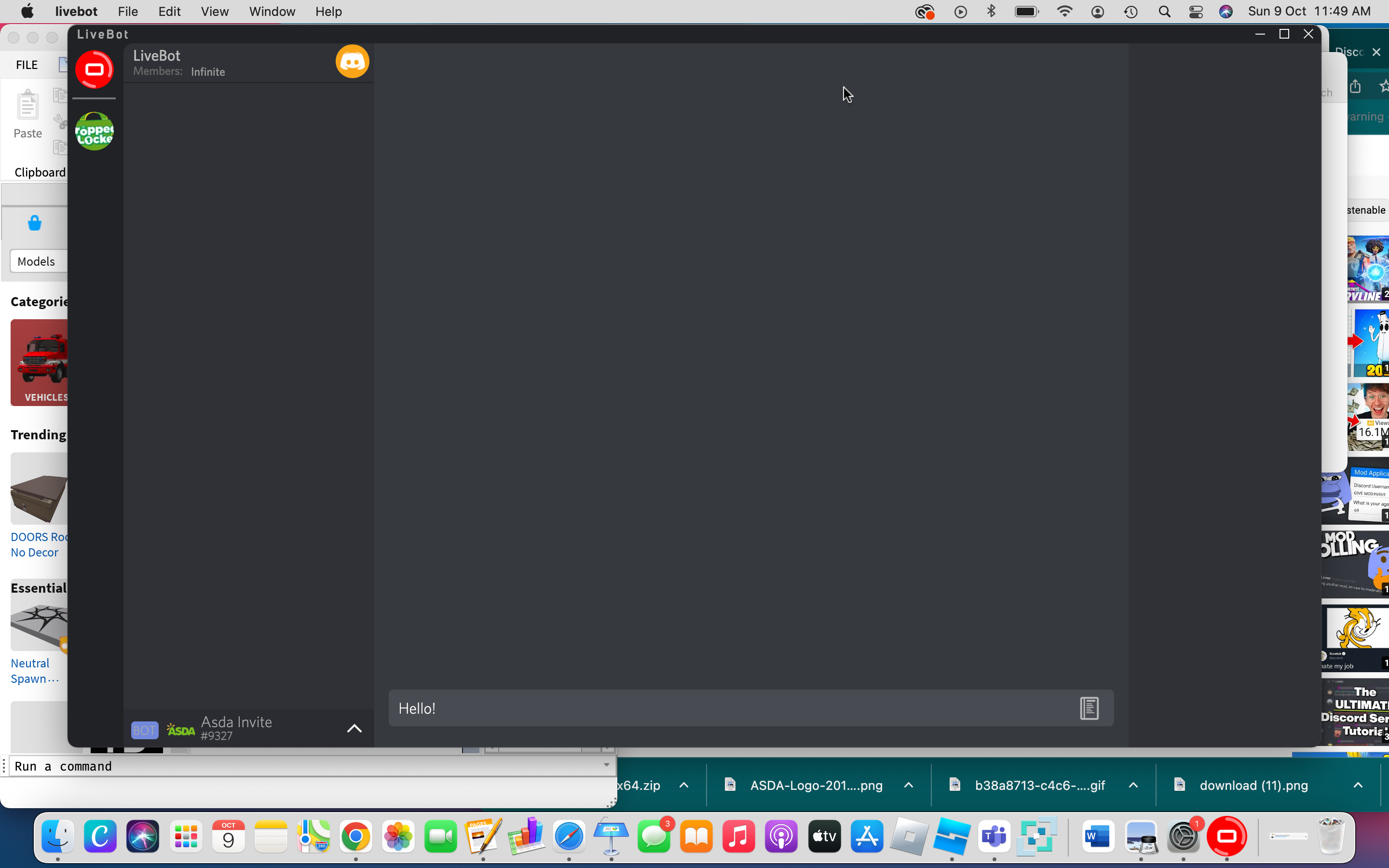Open the command log icon beside the message field

(x=1088, y=708)
